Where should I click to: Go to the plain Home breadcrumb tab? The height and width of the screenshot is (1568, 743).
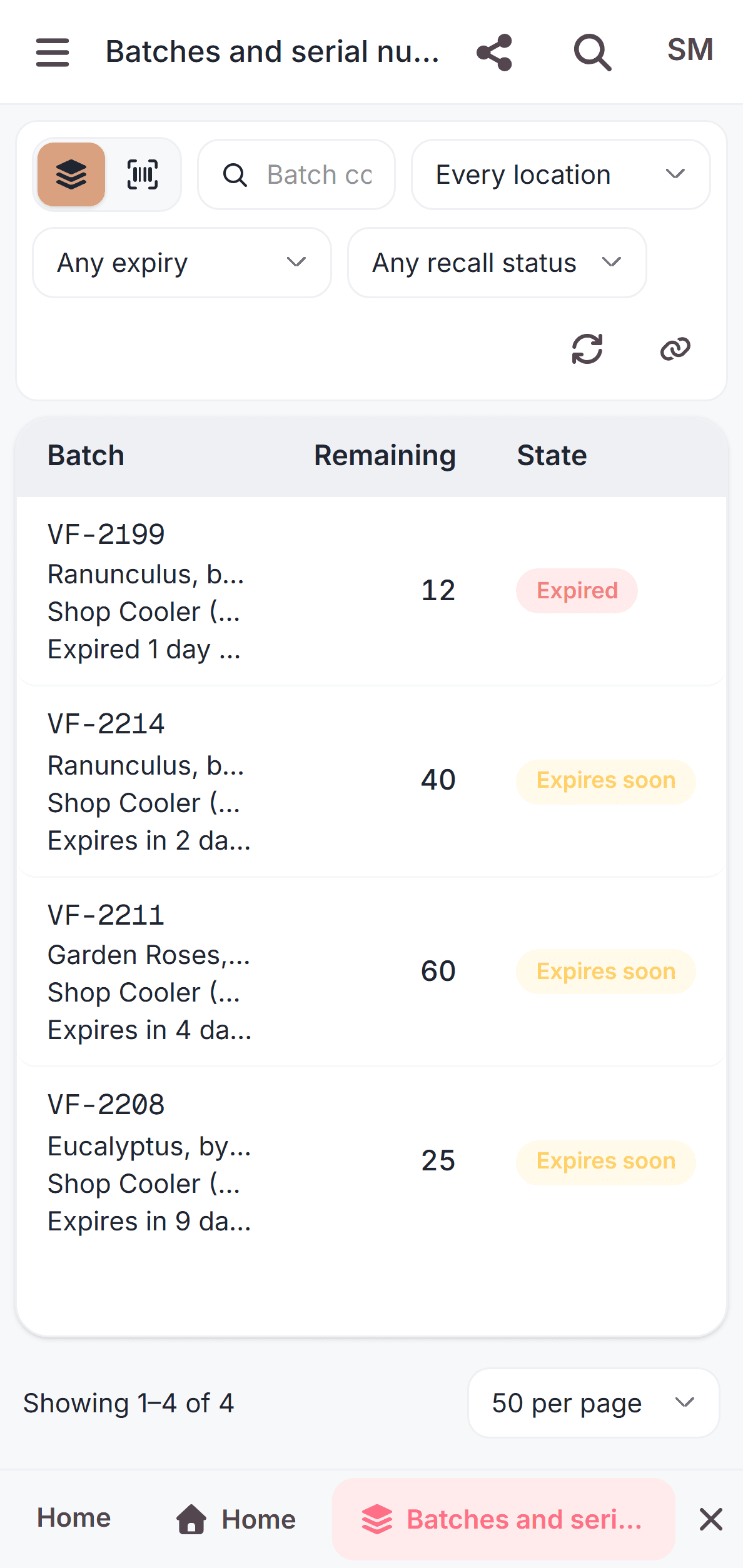74,1518
